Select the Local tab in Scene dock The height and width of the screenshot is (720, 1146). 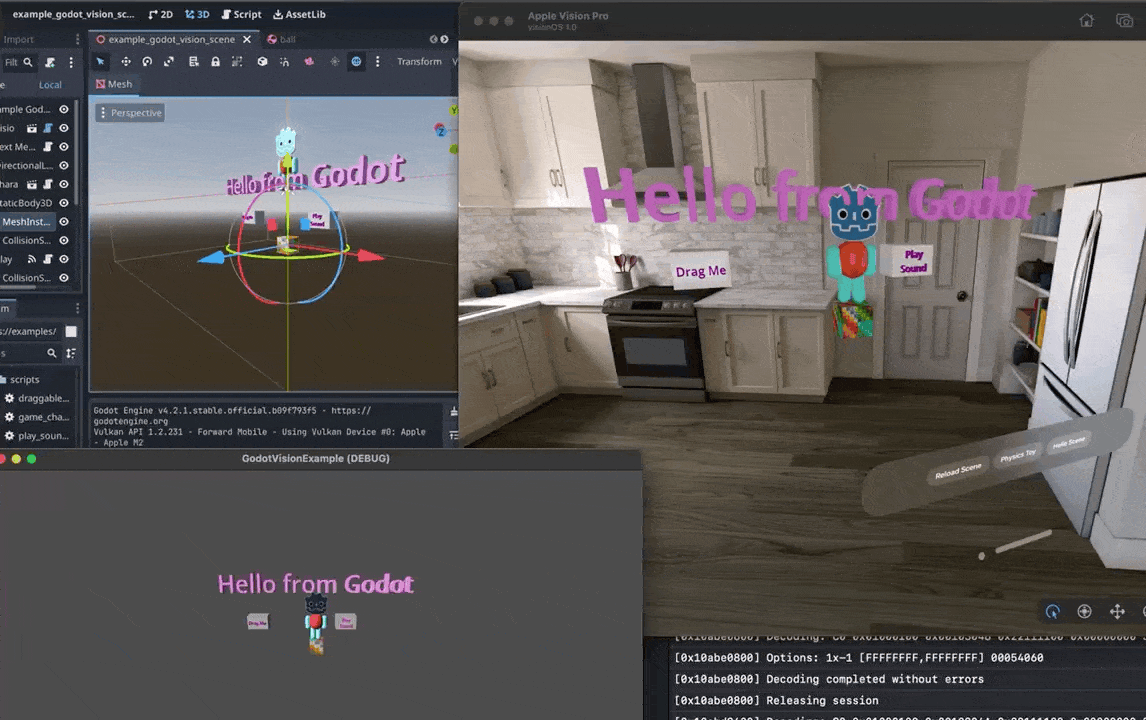pyautogui.click(x=50, y=85)
